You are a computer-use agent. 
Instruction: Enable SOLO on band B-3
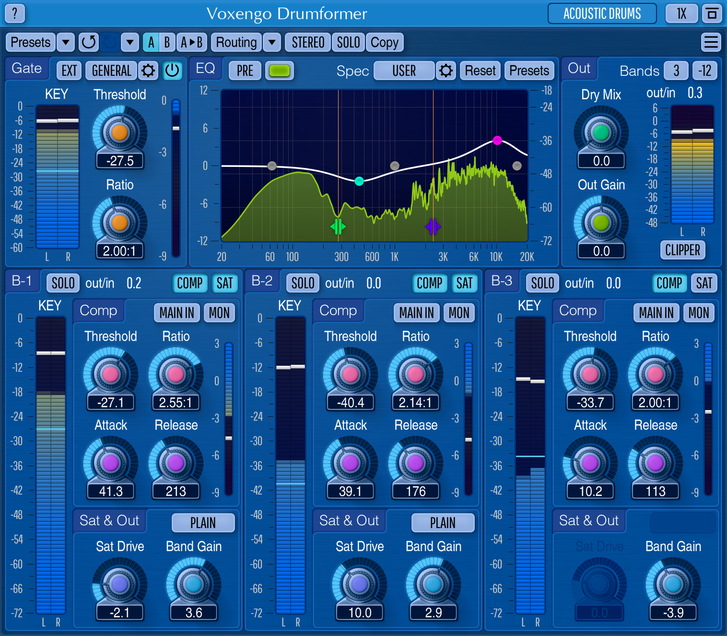(x=542, y=283)
